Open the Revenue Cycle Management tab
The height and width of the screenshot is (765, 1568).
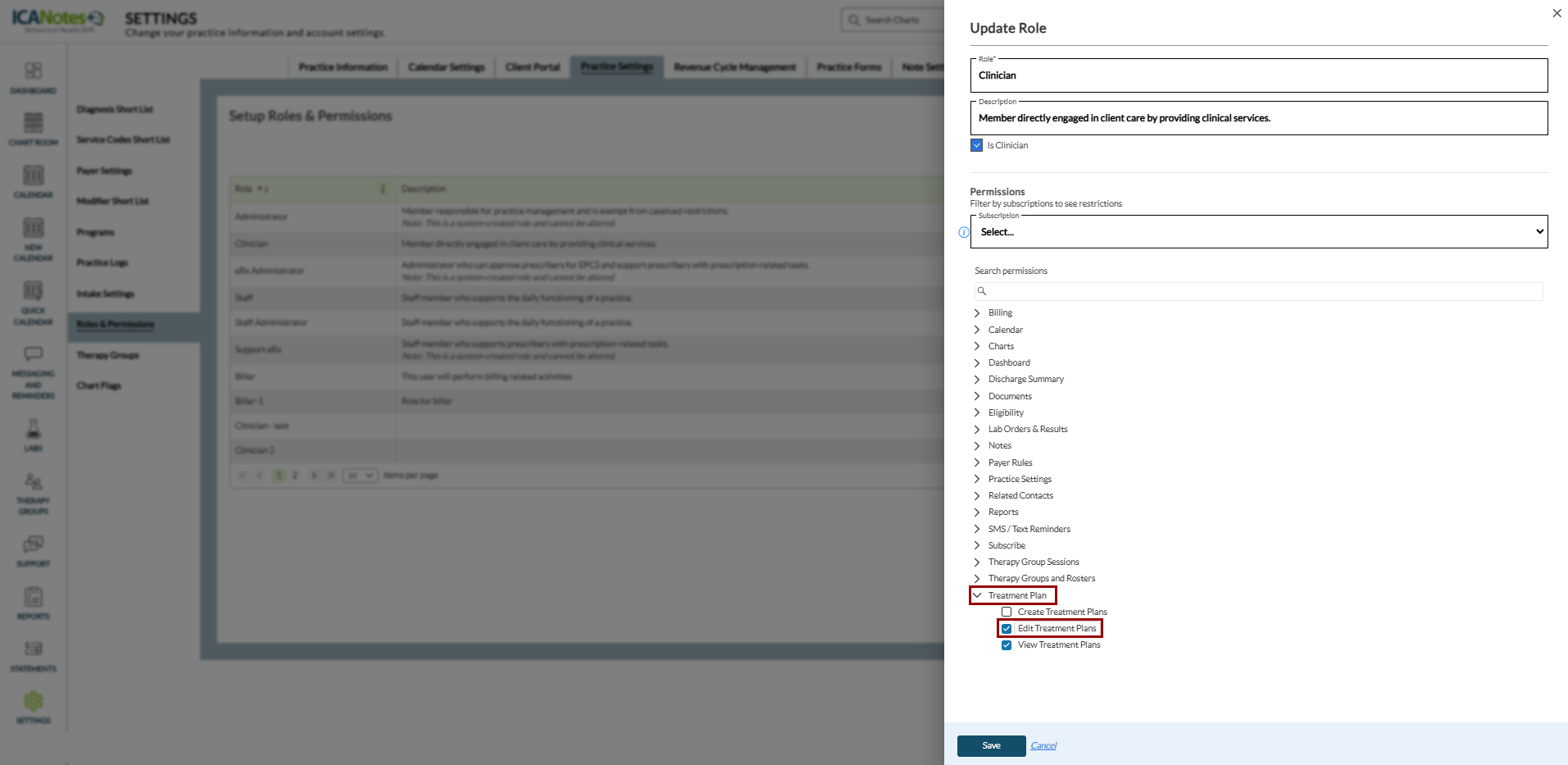[x=734, y=67]
